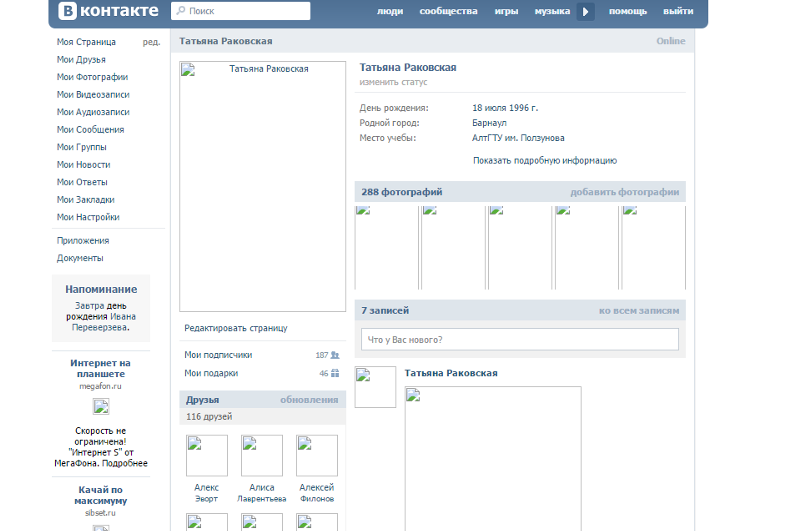Click изменить статус

(x=393, y=82)
